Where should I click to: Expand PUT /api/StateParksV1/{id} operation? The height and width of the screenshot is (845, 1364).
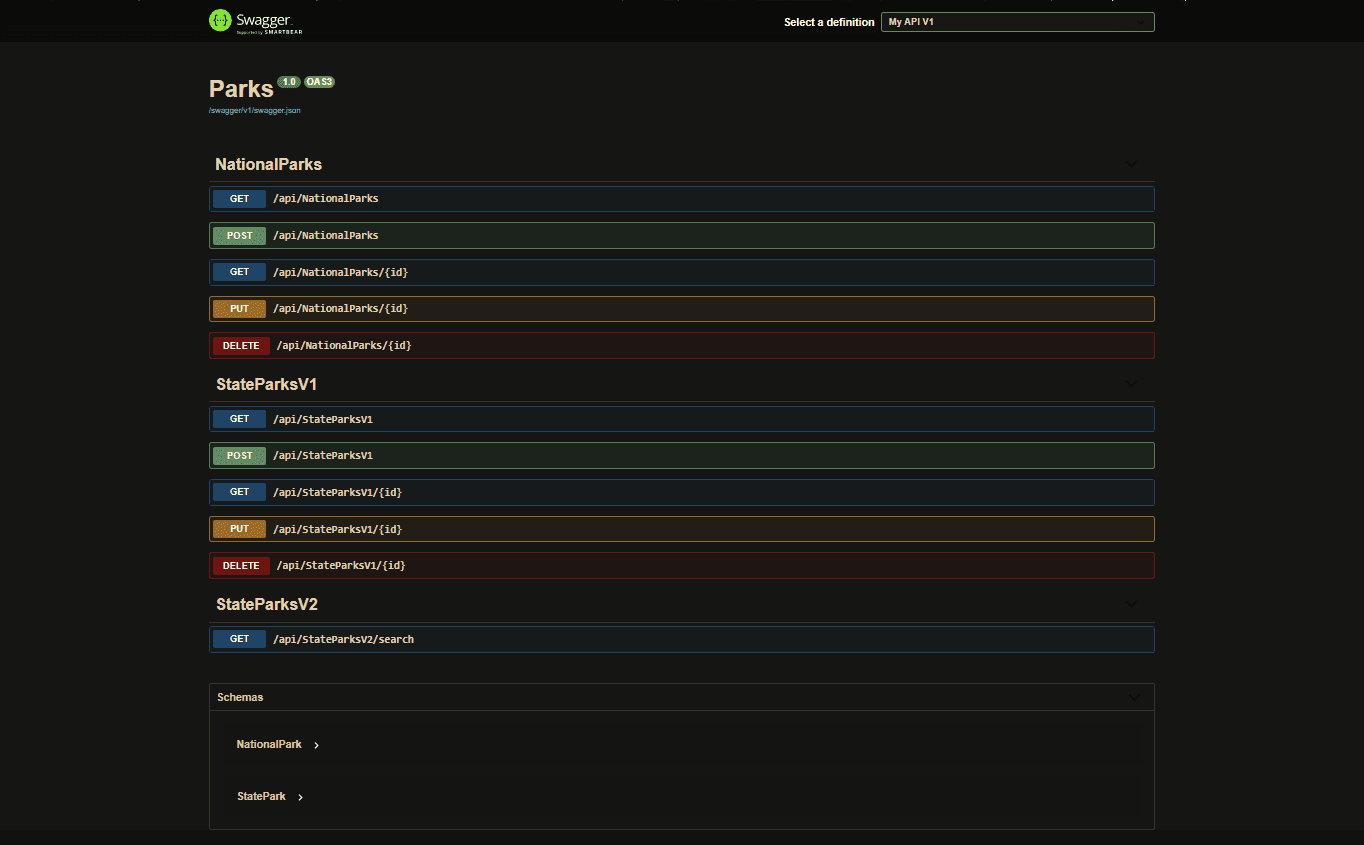click(682, 529)
